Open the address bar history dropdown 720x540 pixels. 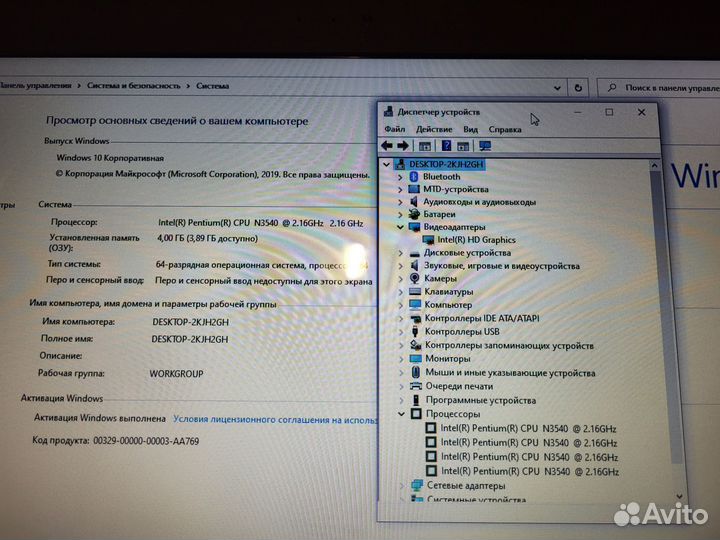click(557, 87)
